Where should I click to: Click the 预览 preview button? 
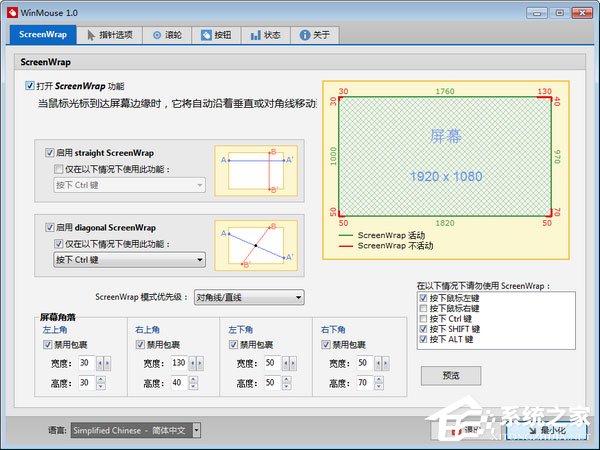[x=450, y=375]
